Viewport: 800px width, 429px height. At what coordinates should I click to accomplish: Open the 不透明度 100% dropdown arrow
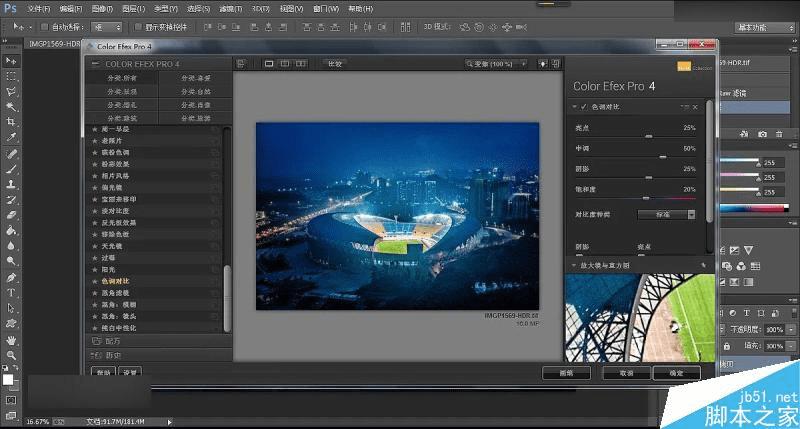tap(791, 330)
